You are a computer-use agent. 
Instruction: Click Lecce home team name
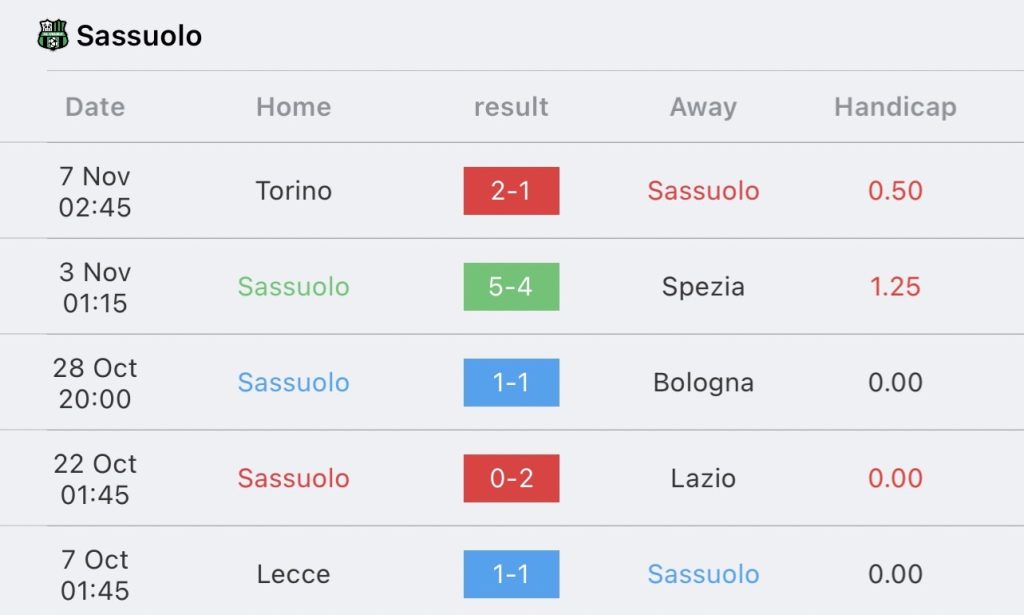(293, 574)
